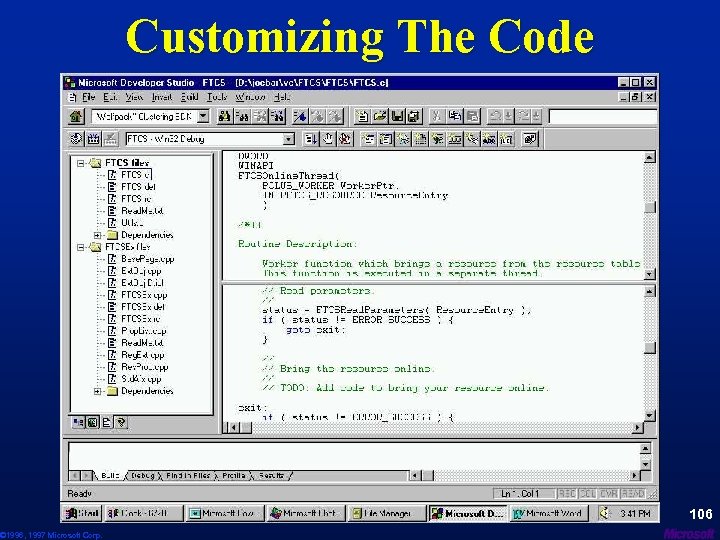Open the Window menu
Screen dimensions: 720x540
tap(250, 97)
